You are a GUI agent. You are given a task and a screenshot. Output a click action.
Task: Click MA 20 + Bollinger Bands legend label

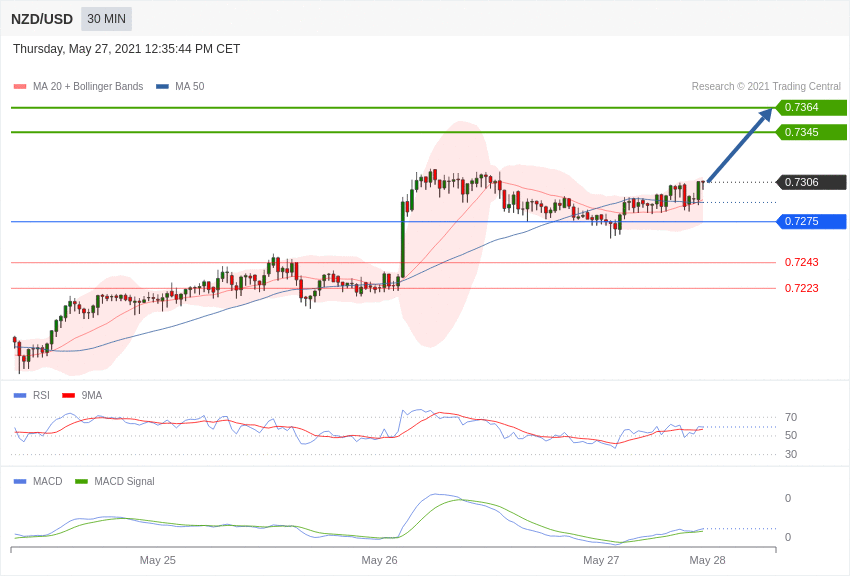coord(88,86)
